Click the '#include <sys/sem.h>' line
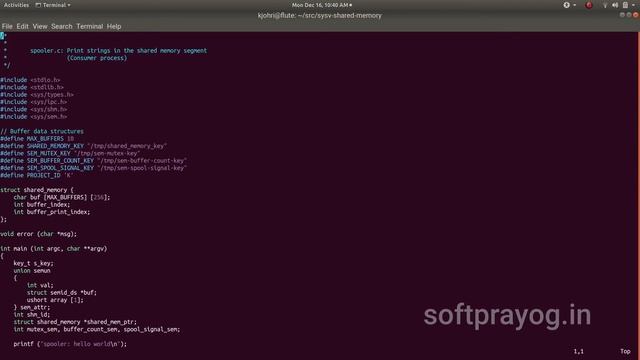 [x=33, y=117]
